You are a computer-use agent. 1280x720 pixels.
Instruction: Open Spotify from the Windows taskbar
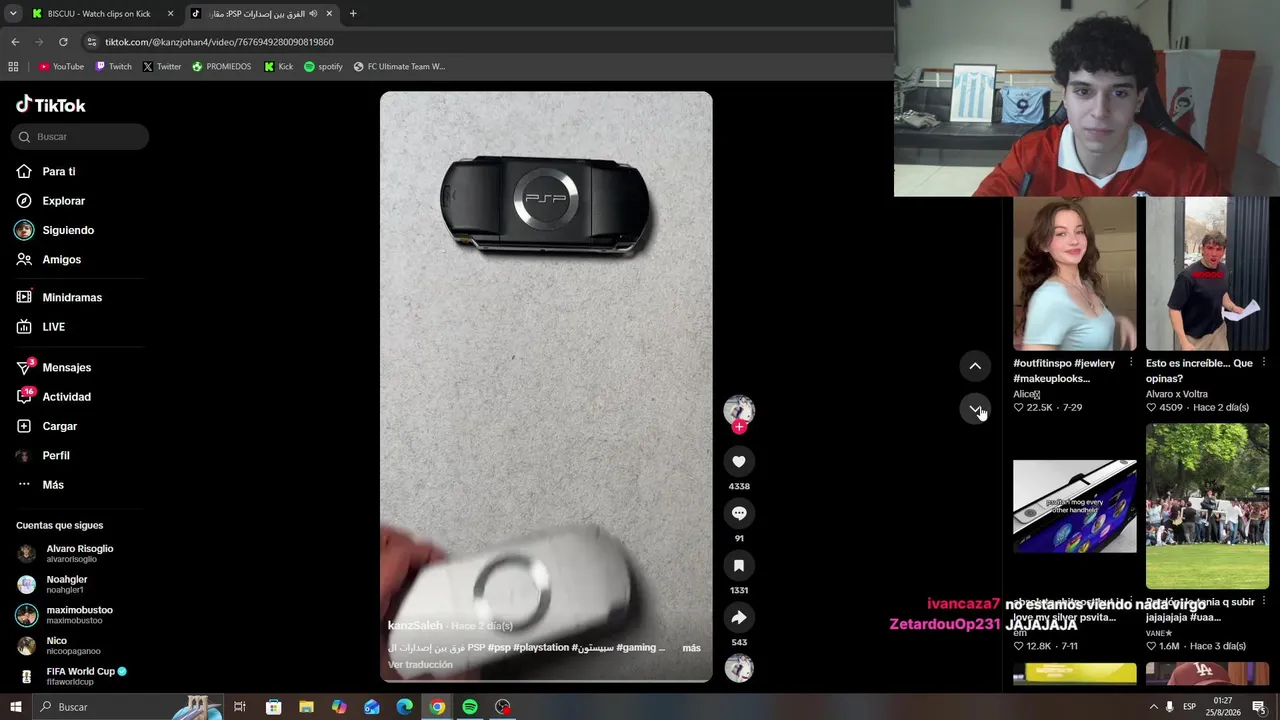point(470,707)
